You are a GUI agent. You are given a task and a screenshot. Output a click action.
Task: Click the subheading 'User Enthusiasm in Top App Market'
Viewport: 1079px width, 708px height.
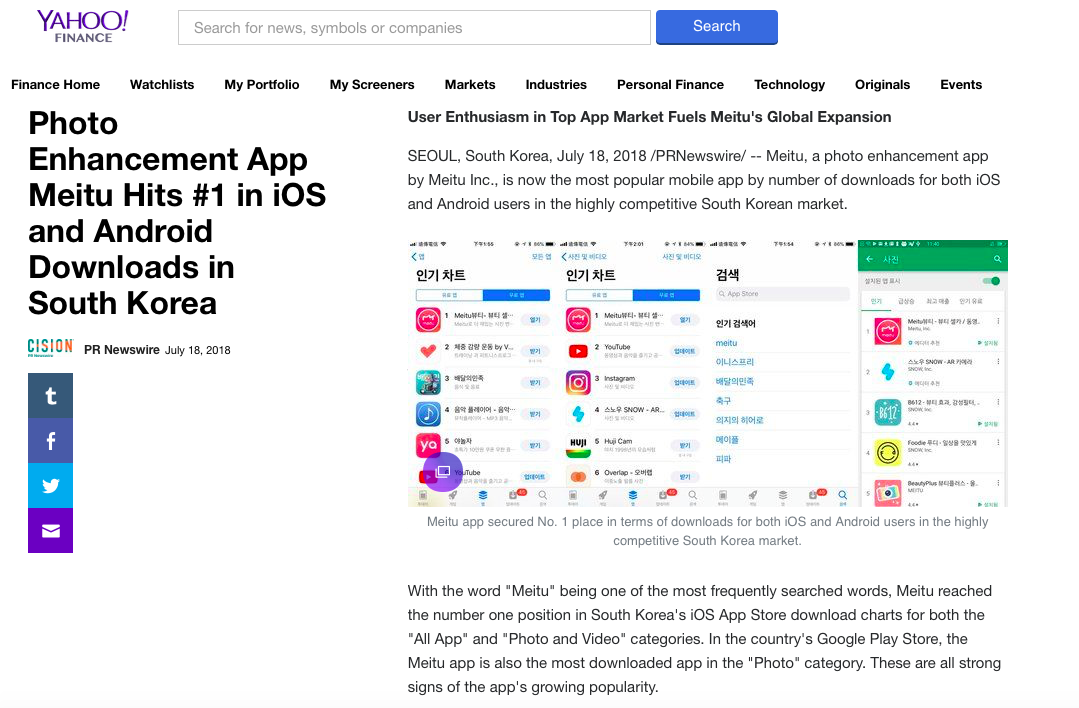point(649,117)
